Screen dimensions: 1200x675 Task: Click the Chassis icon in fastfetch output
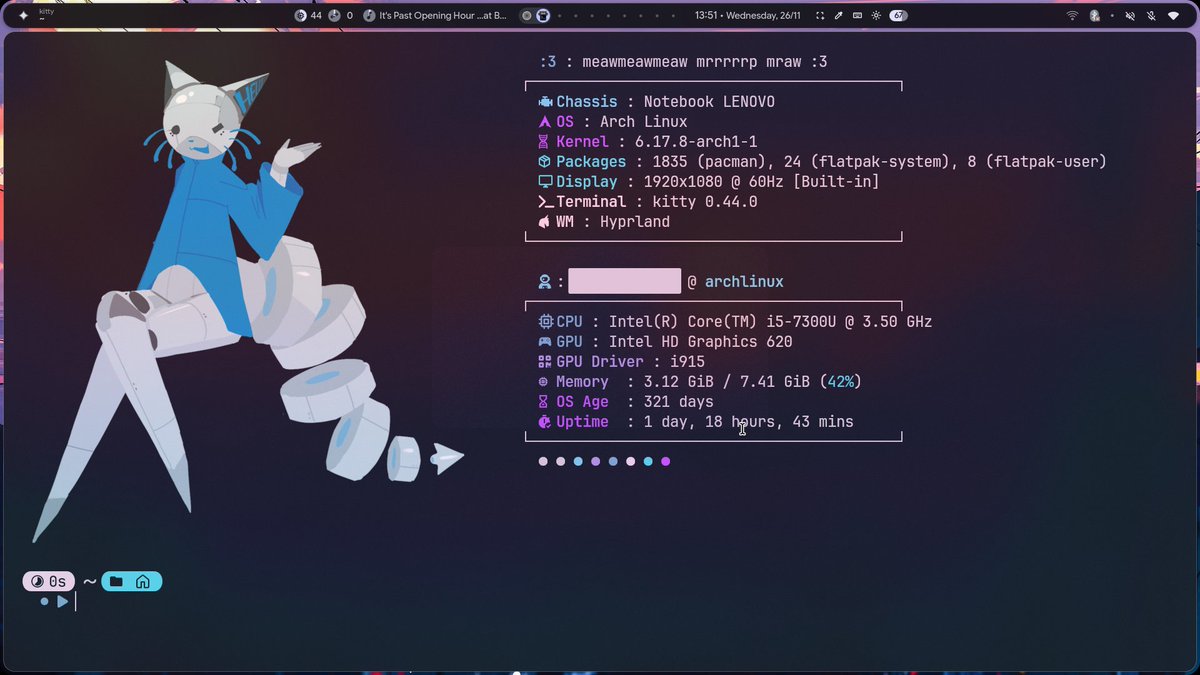coord(545,102)
